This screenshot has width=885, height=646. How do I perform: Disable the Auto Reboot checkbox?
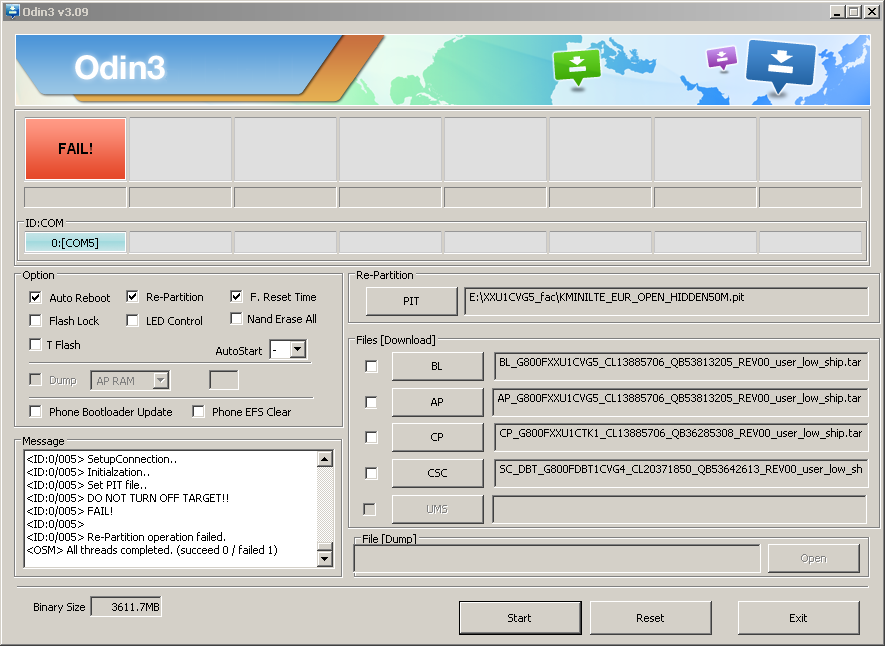tap(36, 297)
